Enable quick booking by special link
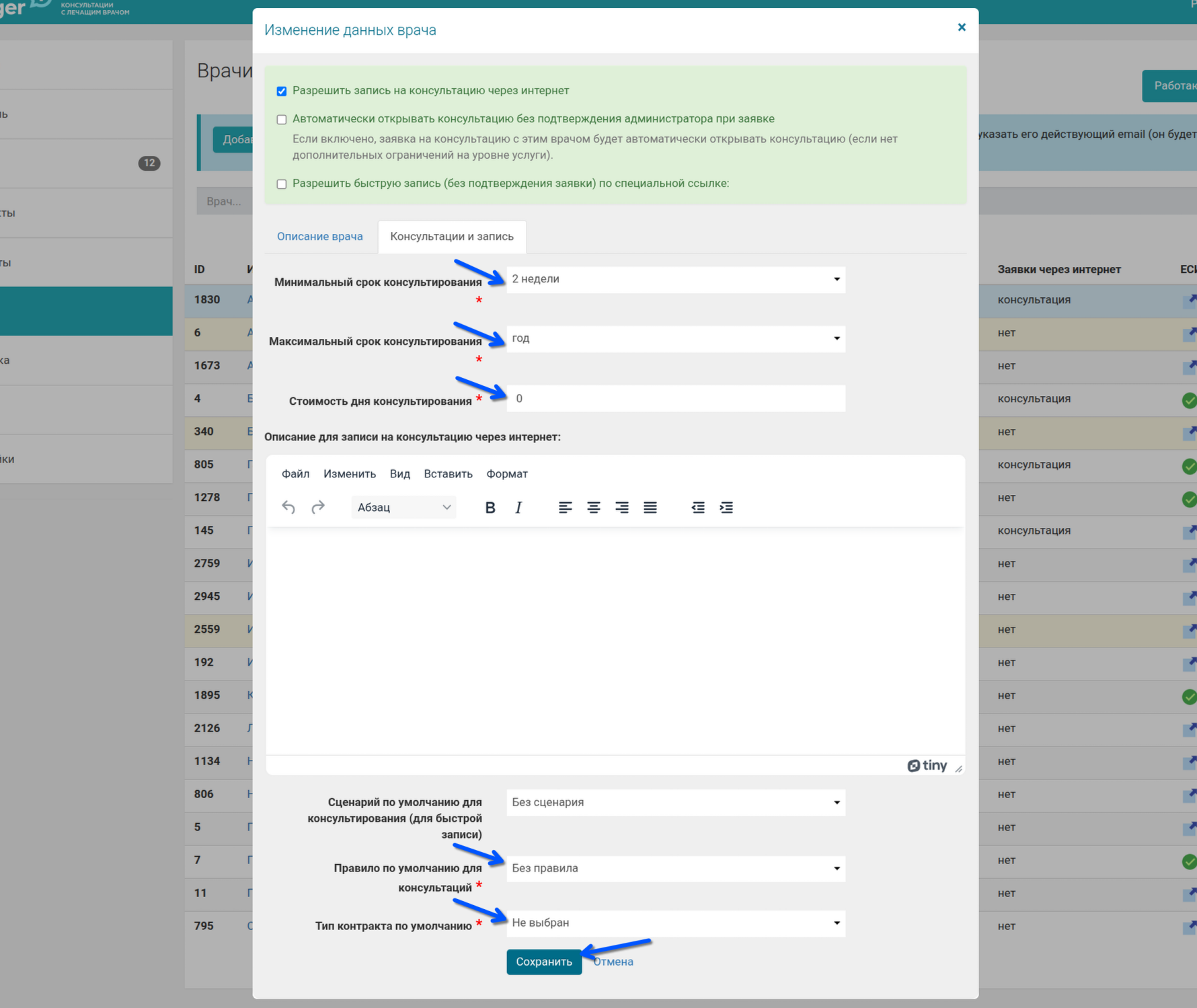The width and height of the screenshot is (1197, 1008). [x=282, y=184]
